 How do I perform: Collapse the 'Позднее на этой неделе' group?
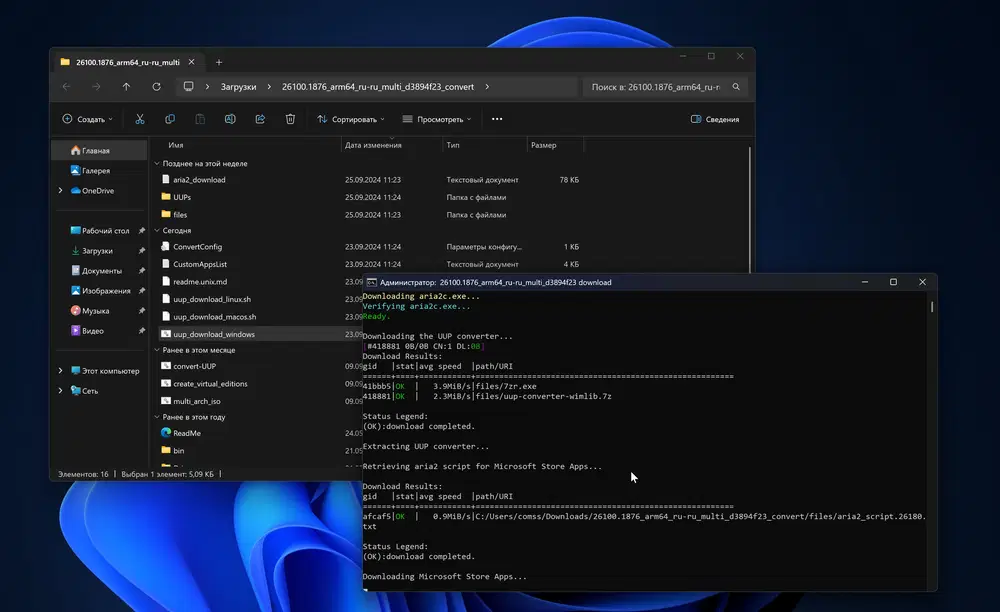point(157,163)
